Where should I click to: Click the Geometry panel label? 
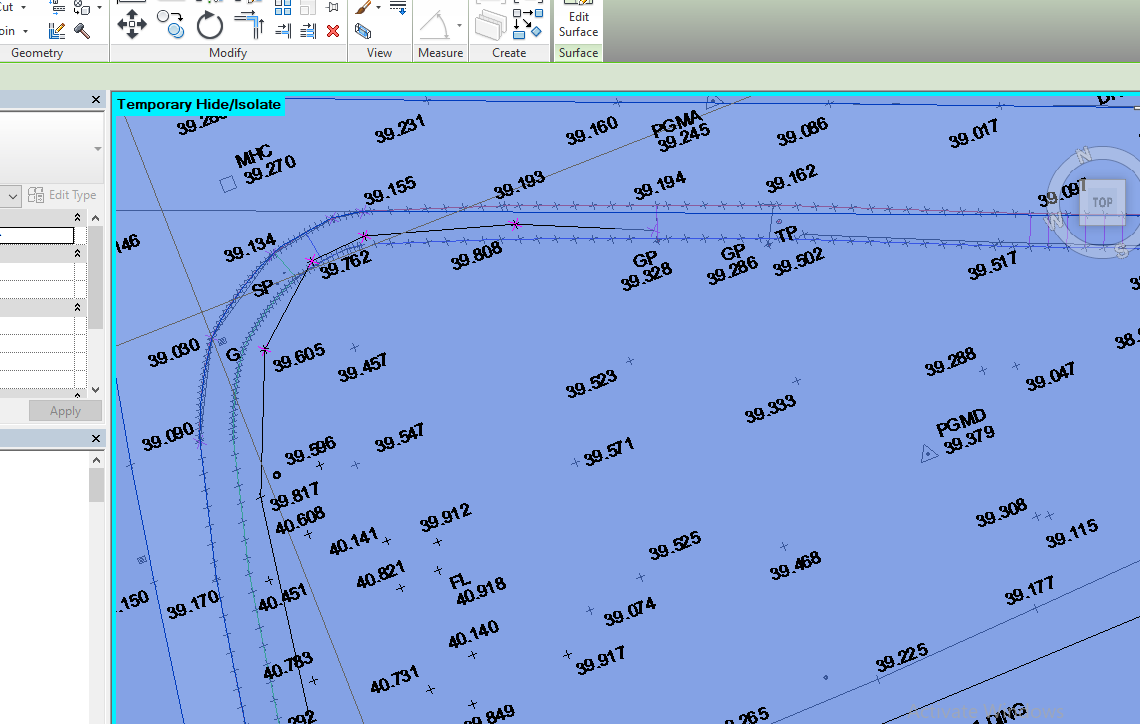coord(37,53)
